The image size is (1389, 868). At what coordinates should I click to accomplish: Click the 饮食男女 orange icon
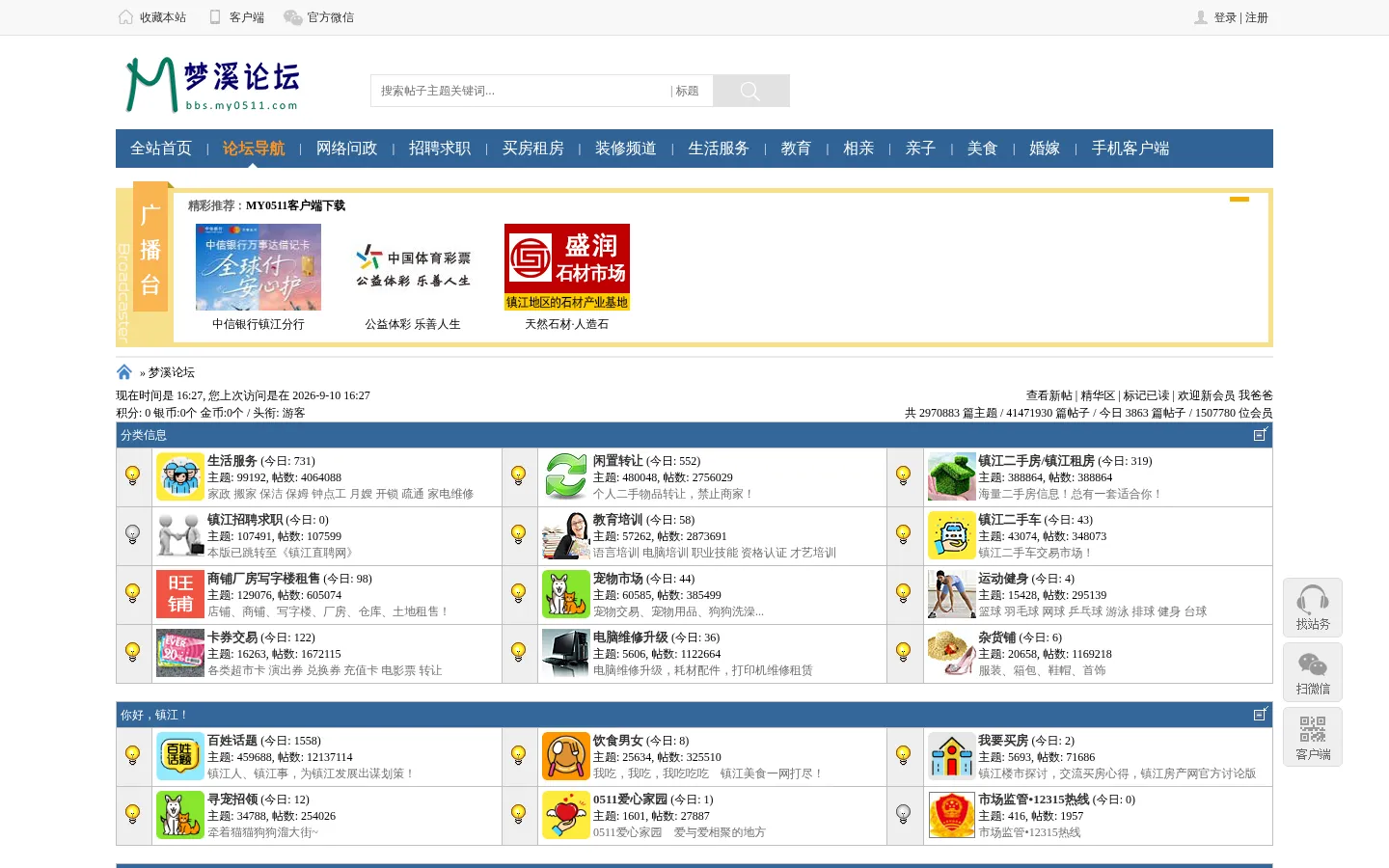click(565, 756)
